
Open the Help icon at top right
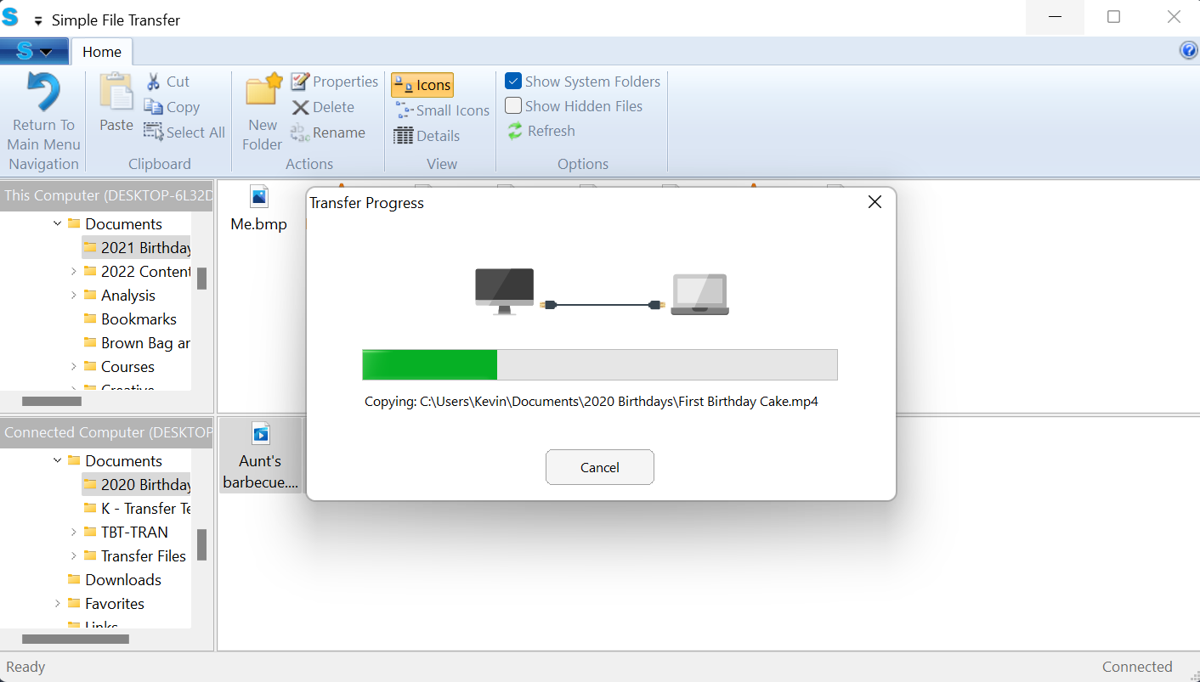(x=1188, y=48)
